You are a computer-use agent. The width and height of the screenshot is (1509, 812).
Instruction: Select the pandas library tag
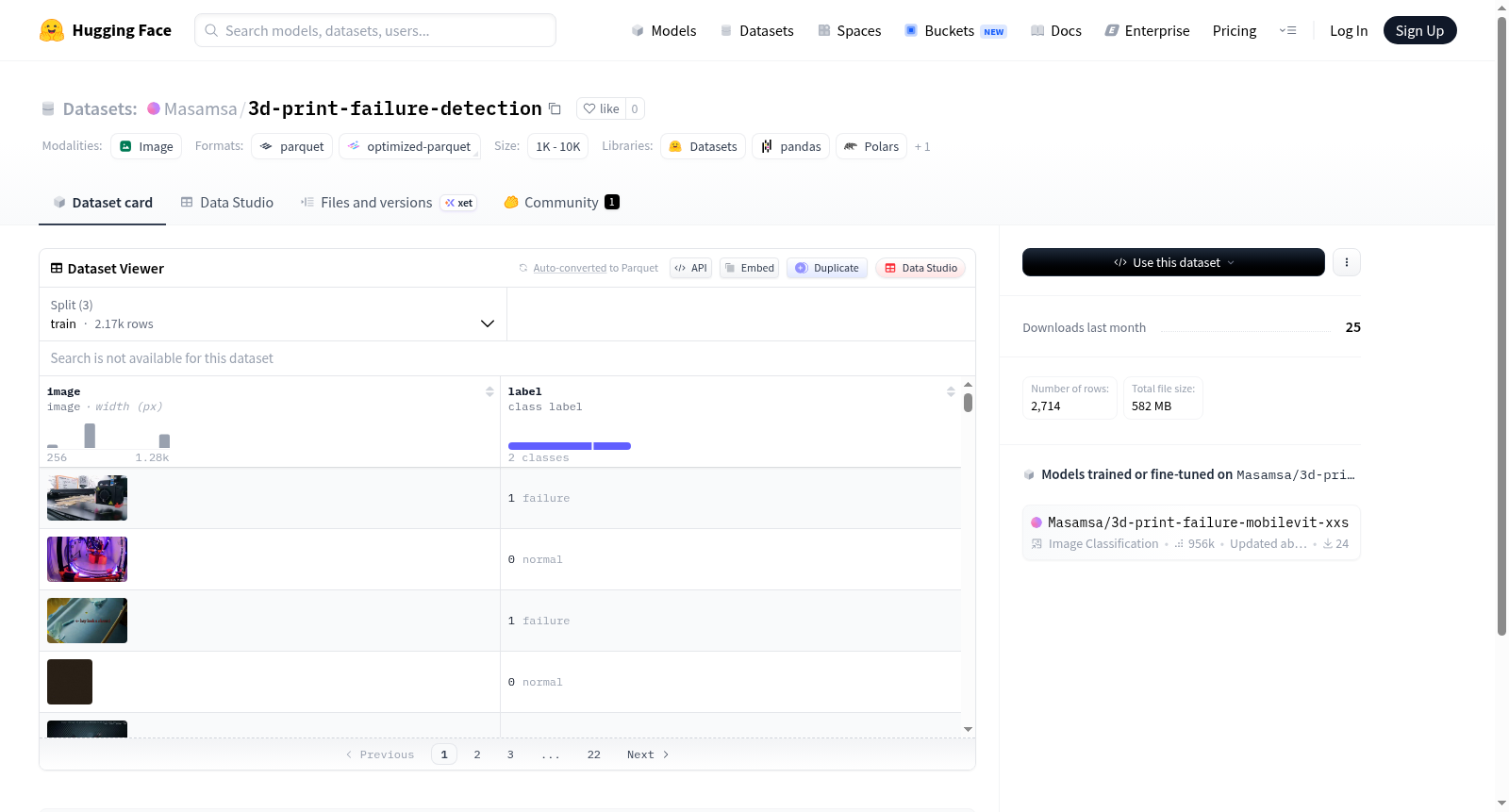(x=790, y=146)
